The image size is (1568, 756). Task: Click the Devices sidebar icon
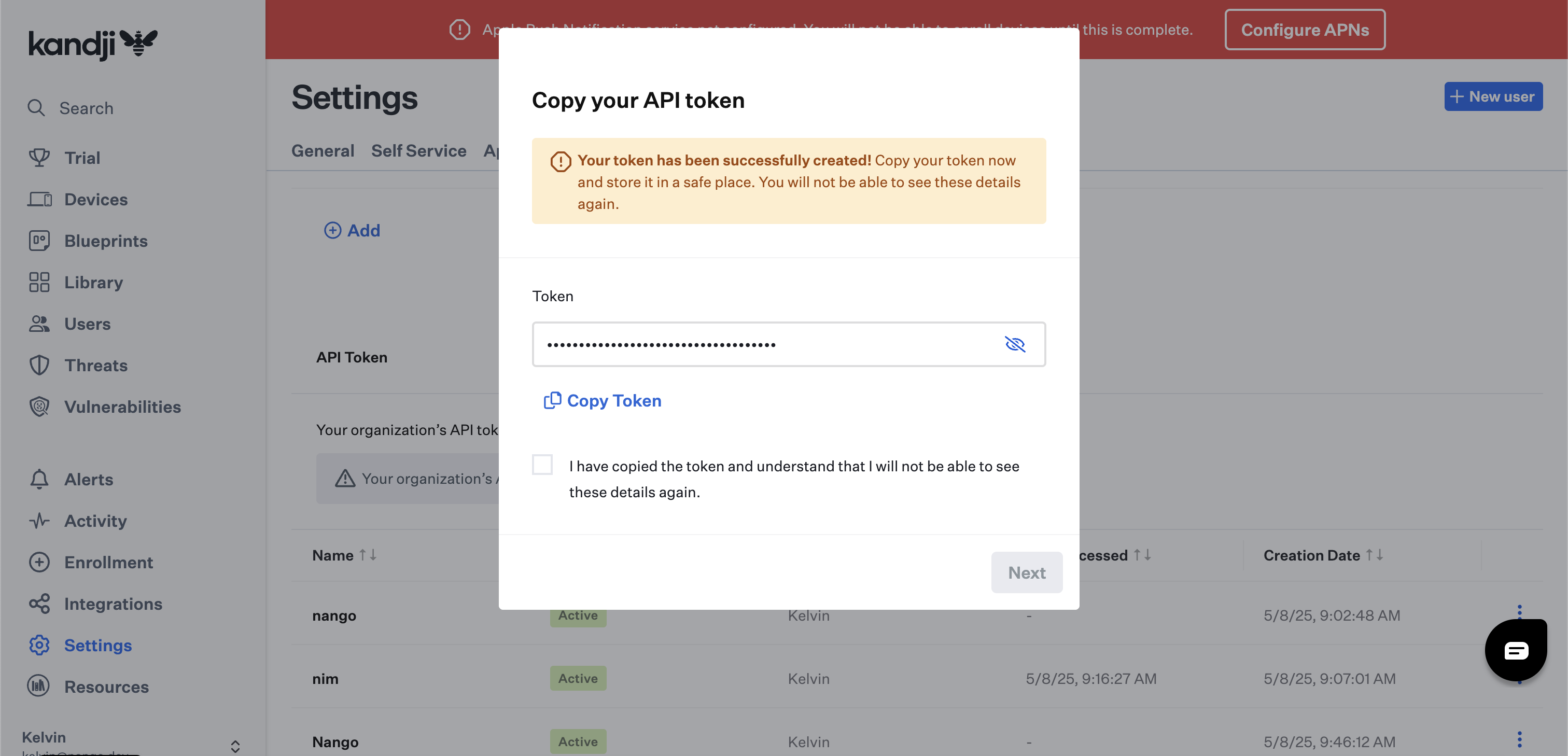click(39, 200)
